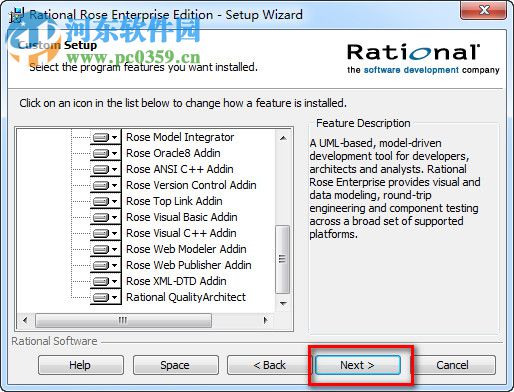This screenshot has width=514, height=392.
Task: Select Rose Visual C++ Addin label
Action: tap(181, 233)
